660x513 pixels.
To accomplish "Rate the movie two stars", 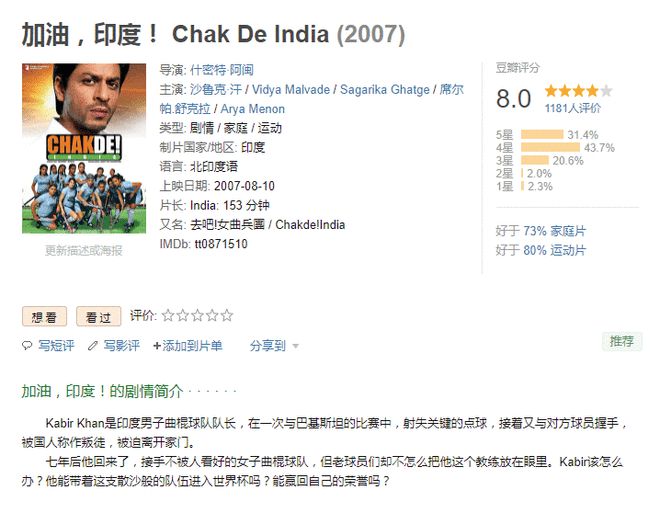I will (x=183, y=315).
